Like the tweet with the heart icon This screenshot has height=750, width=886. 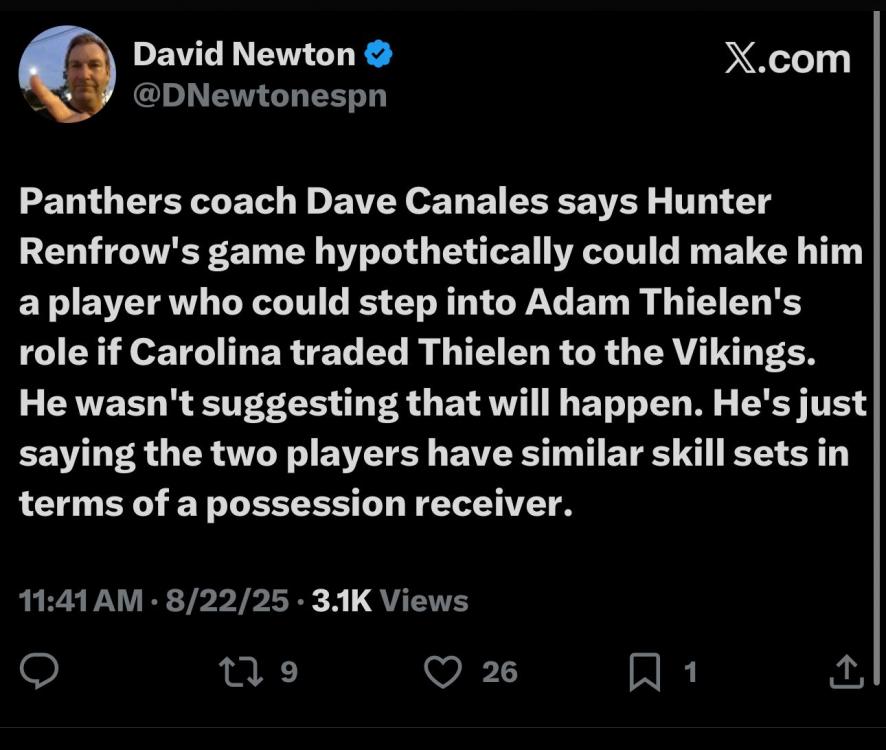point(442,671)
